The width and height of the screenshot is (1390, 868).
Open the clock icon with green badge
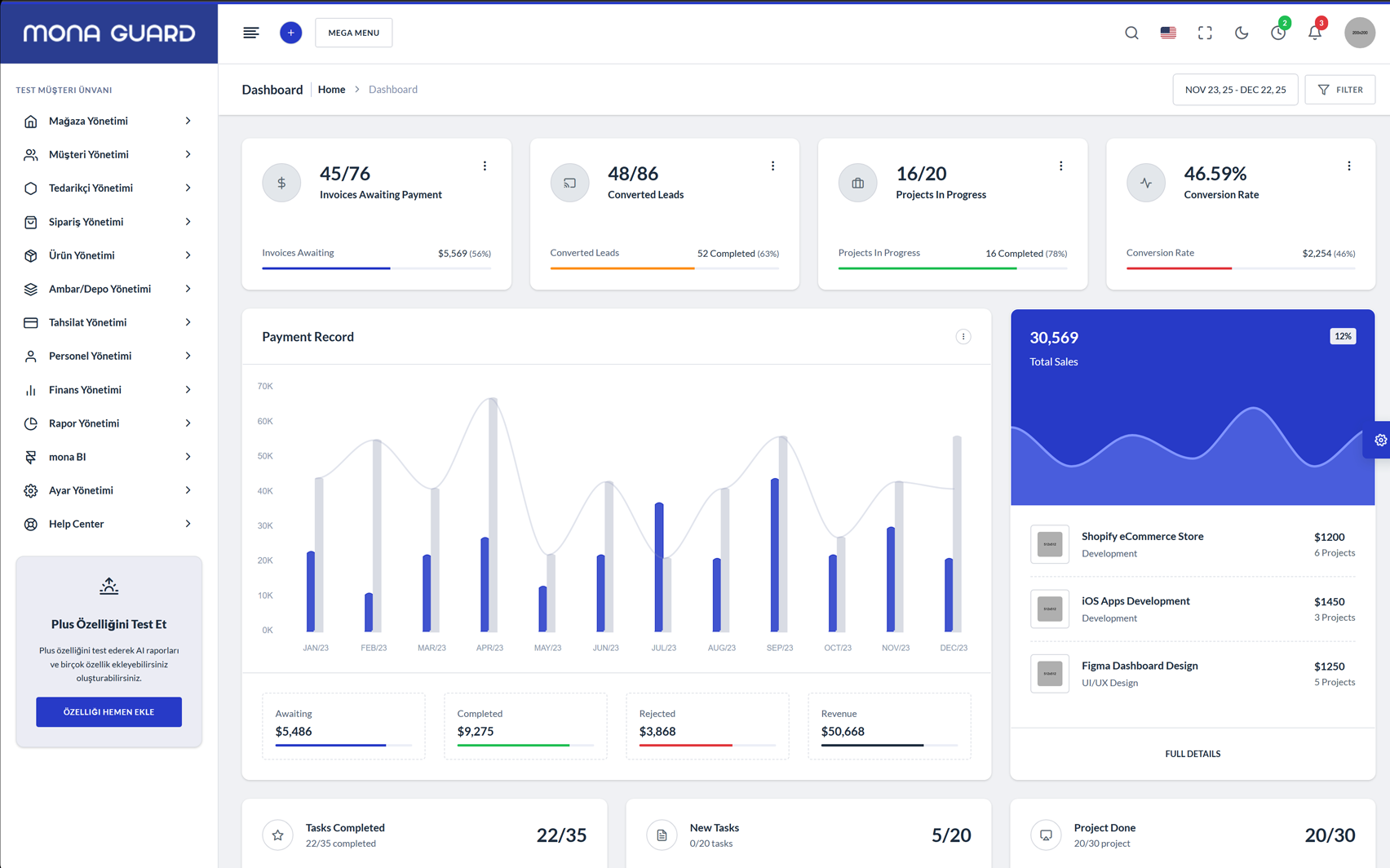tap(1277, 33)
